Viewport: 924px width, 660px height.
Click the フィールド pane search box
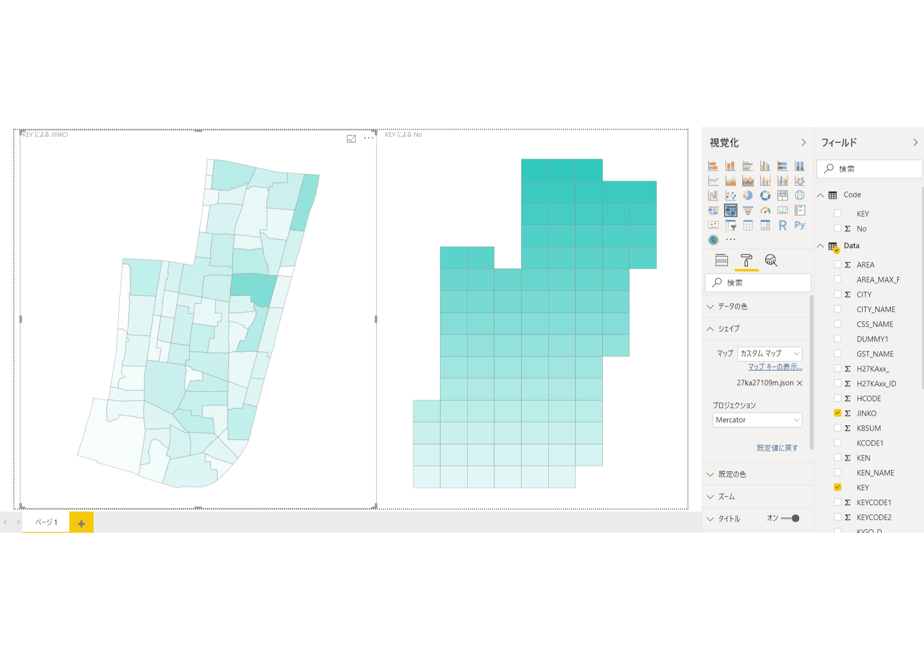[869, 169]
